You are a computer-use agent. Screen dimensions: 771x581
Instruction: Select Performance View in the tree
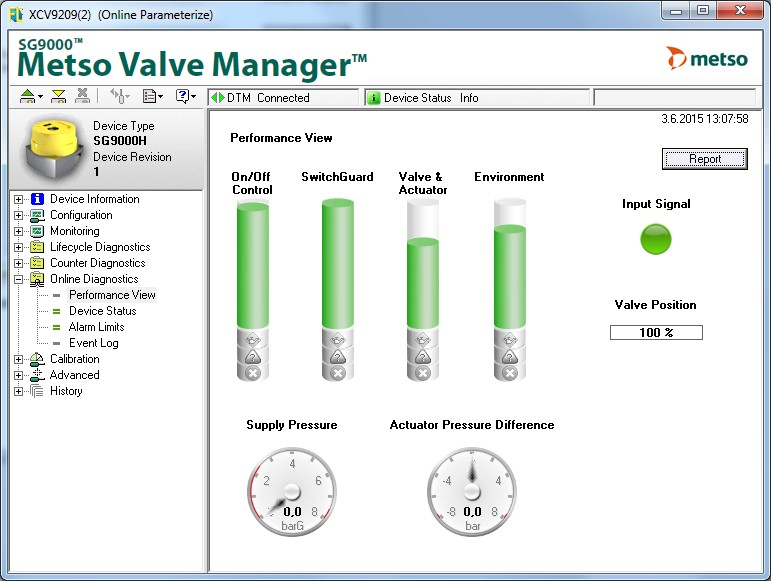112,295
